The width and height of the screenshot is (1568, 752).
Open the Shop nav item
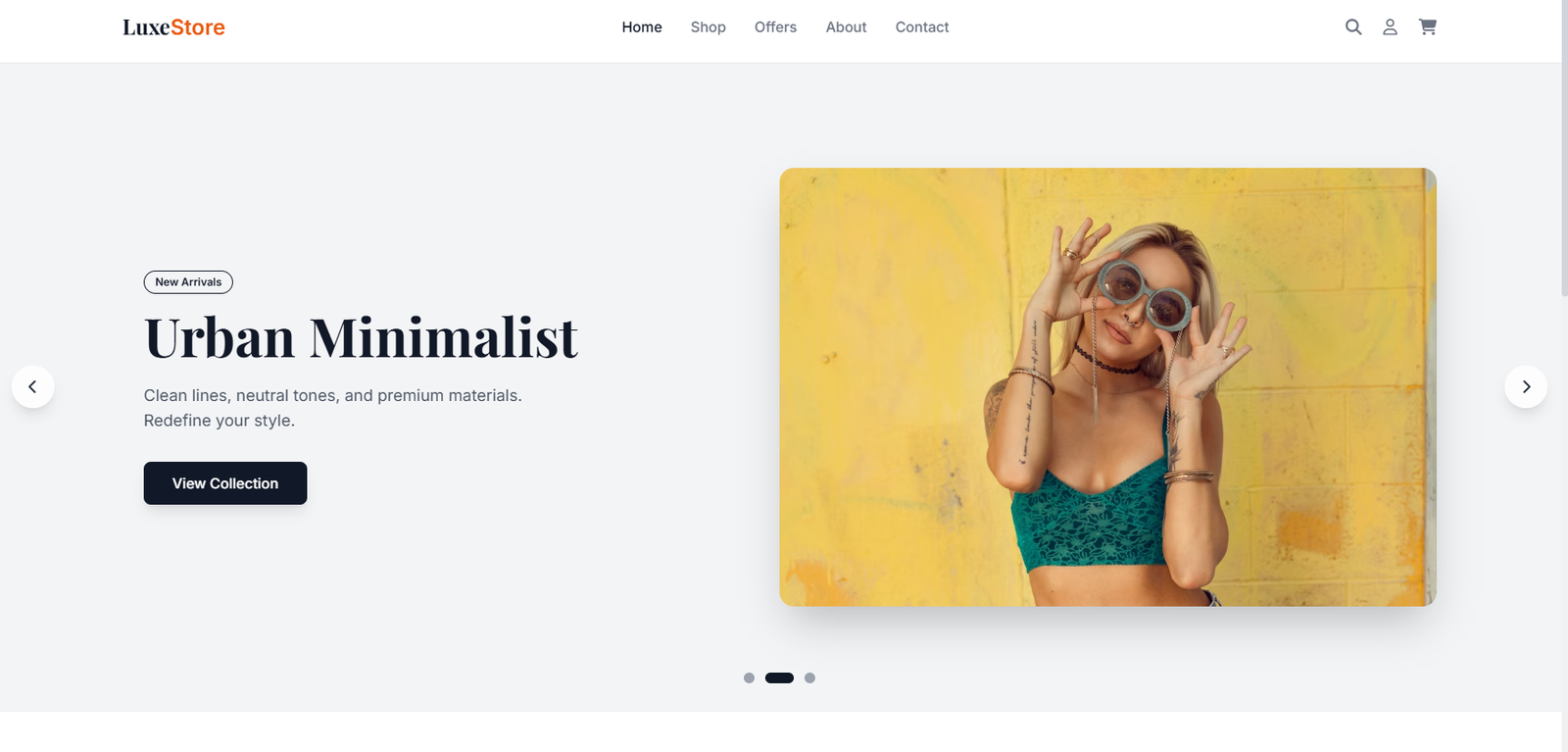[708, 27]
